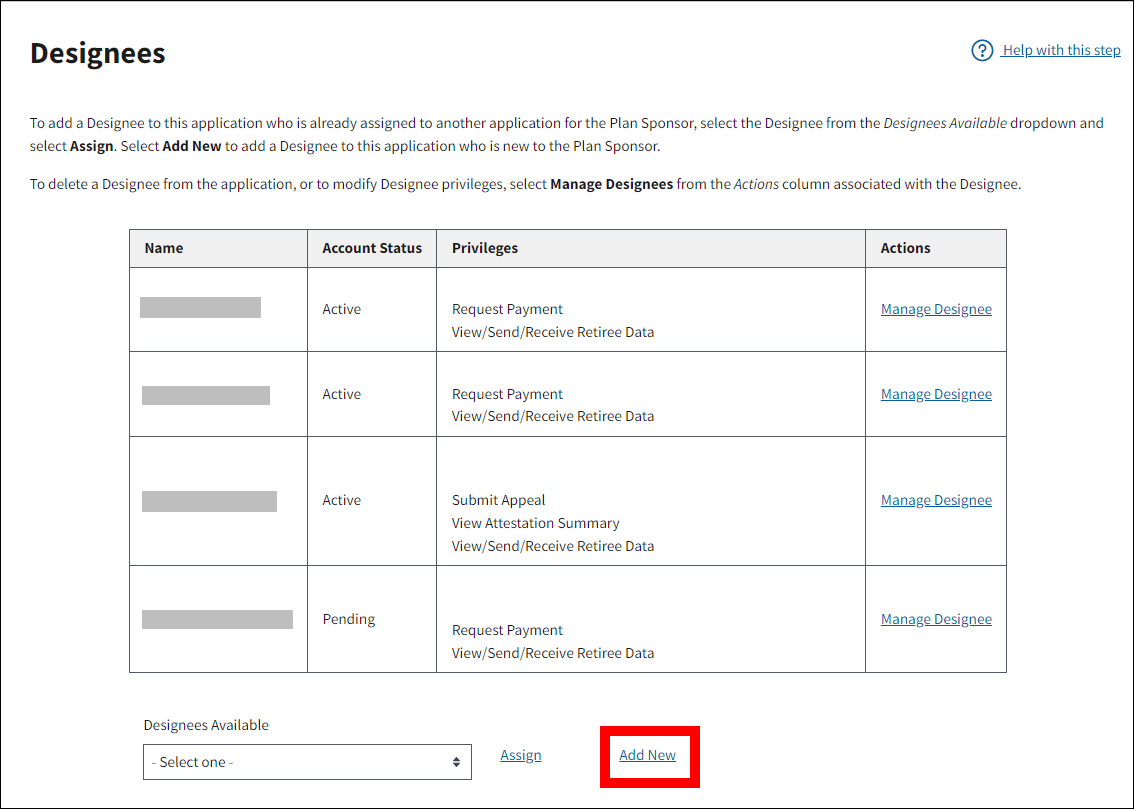
Task: Click the Account Status column header
Action: point(372,248)
